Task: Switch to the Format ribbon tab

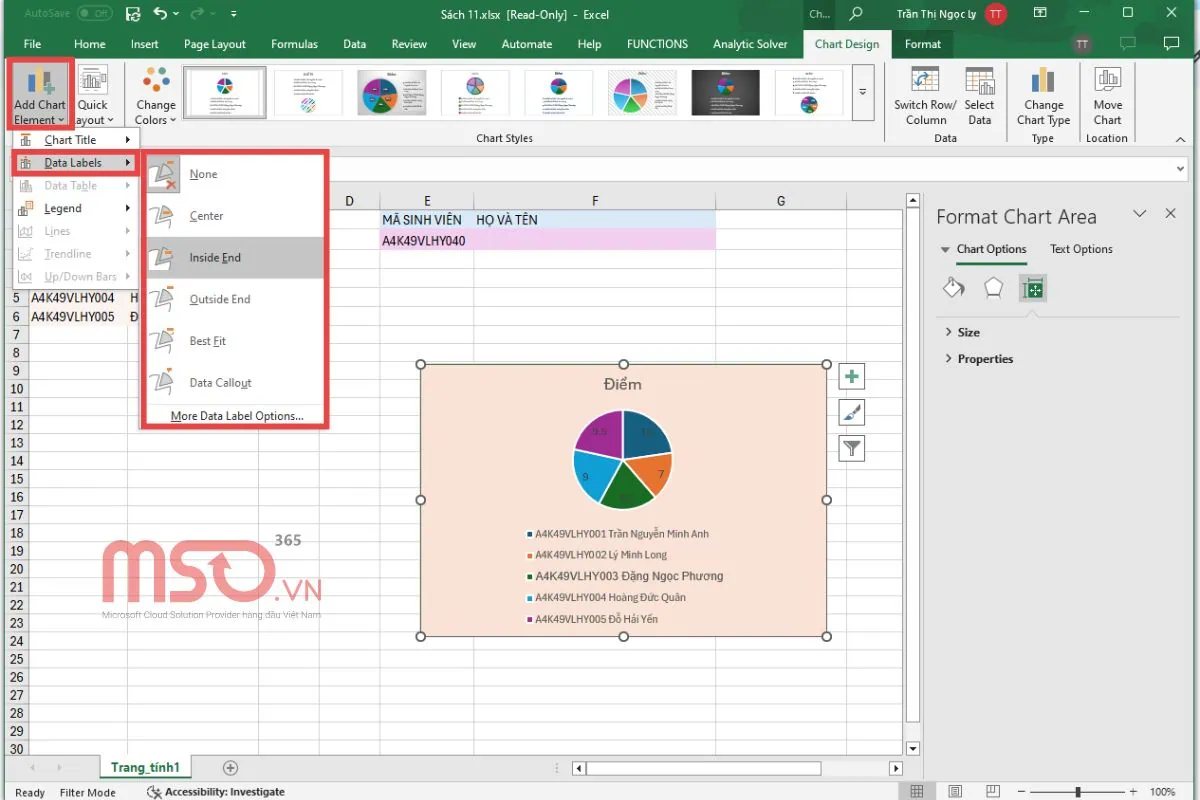Action: [x=923, y=44]
